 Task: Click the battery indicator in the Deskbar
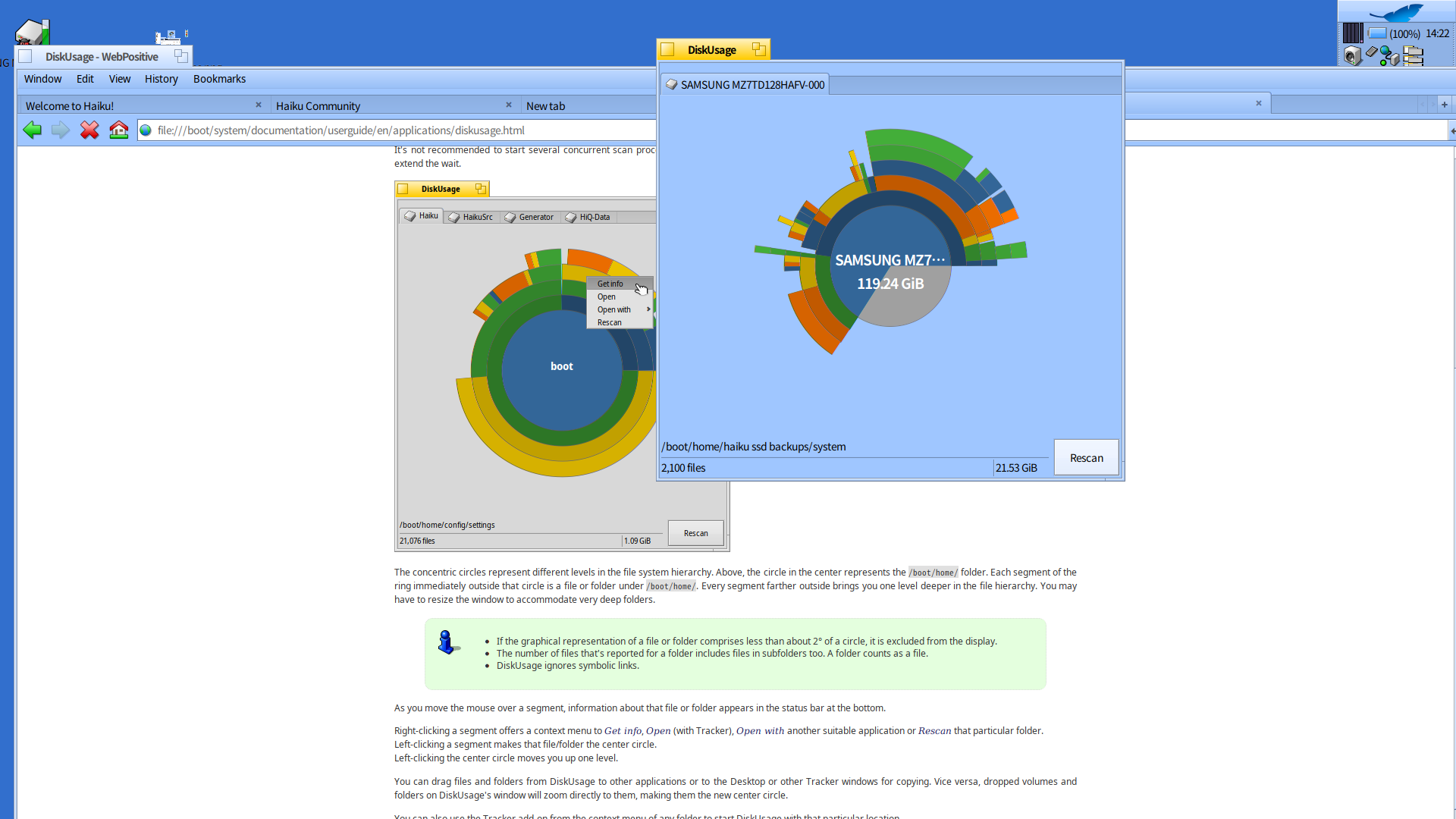(1378, 33)
